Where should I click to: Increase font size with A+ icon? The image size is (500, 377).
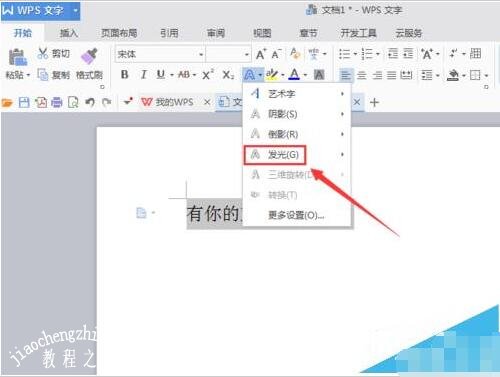(261, 54)
